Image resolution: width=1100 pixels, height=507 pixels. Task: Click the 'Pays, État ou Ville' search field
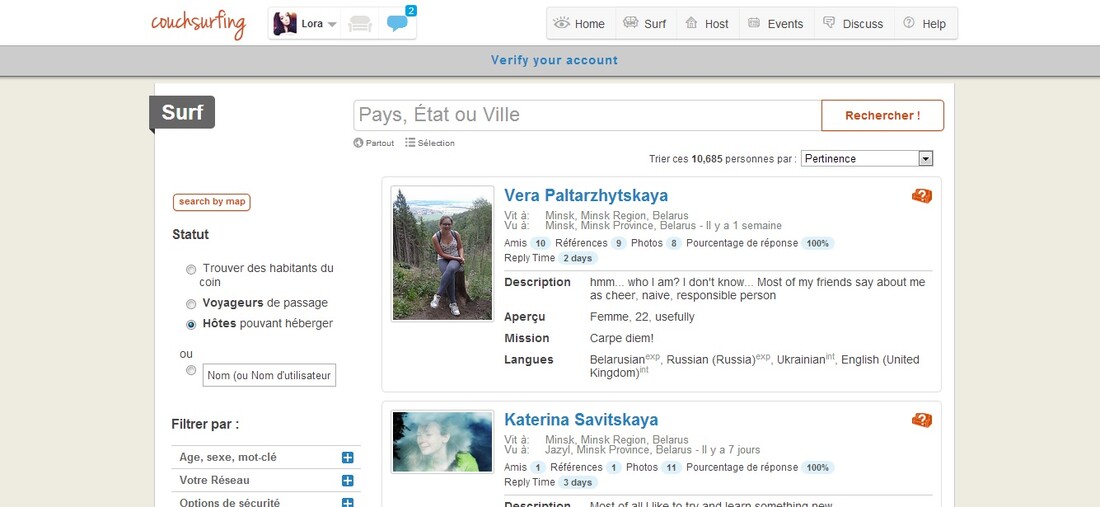point(587,115)
